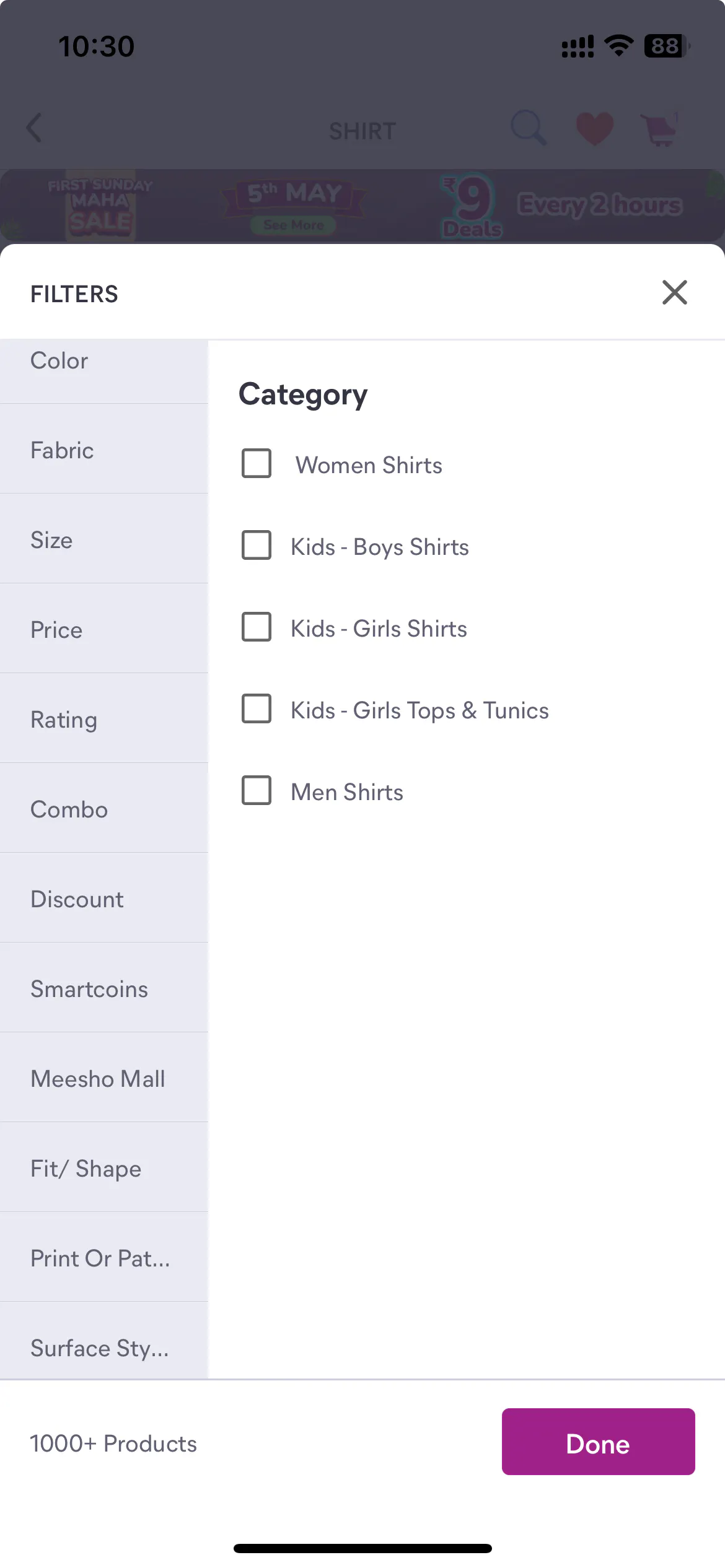Close the Filters panel with X

674,292
